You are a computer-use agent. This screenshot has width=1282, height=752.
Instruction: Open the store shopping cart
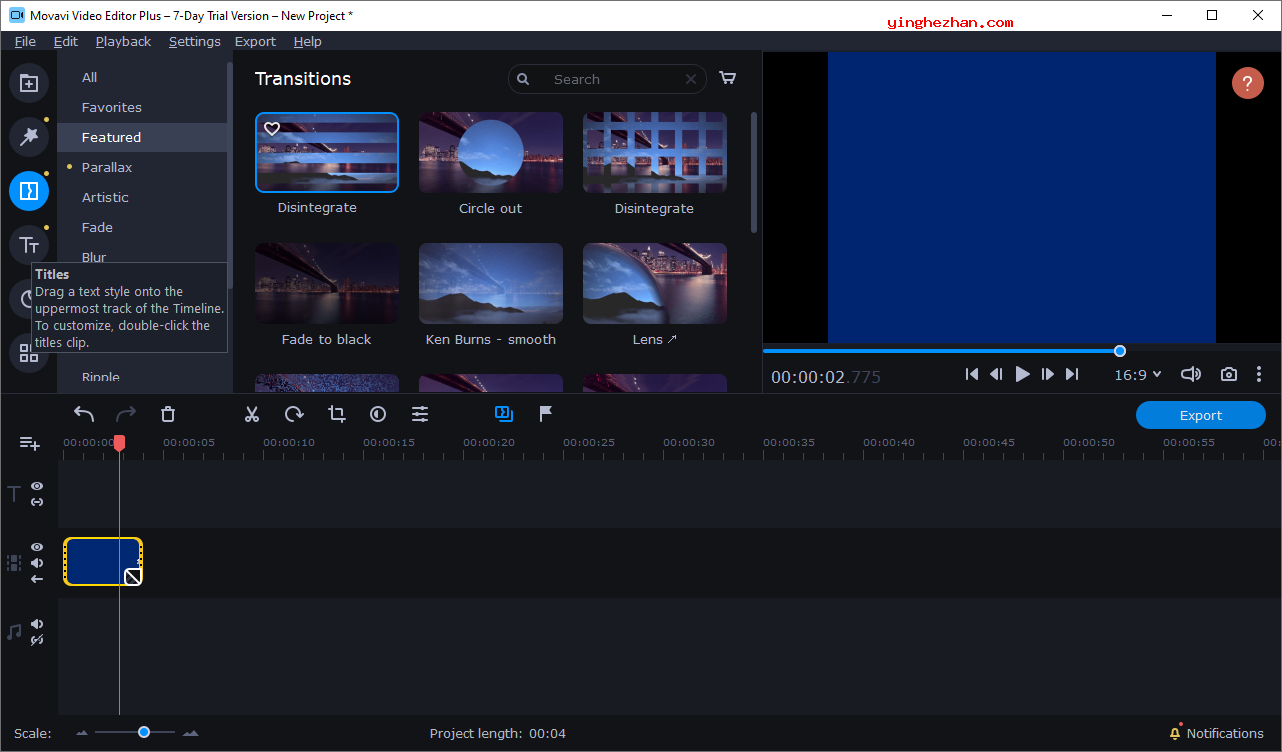coord(728,79)
